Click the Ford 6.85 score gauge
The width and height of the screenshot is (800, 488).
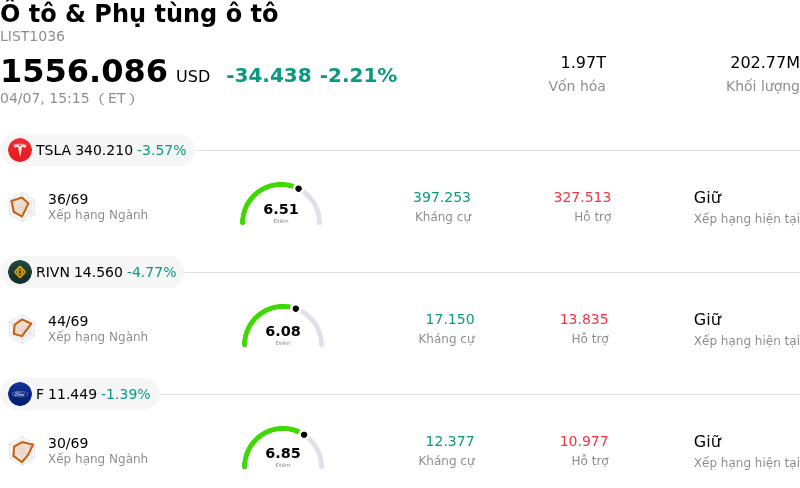(x=283, y=449)
